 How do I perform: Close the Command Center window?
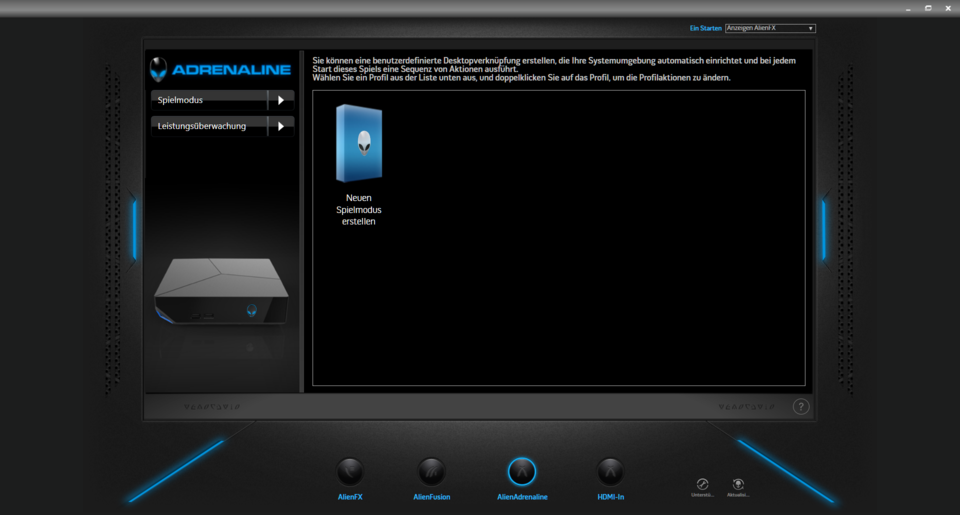[x=948, y=8]
